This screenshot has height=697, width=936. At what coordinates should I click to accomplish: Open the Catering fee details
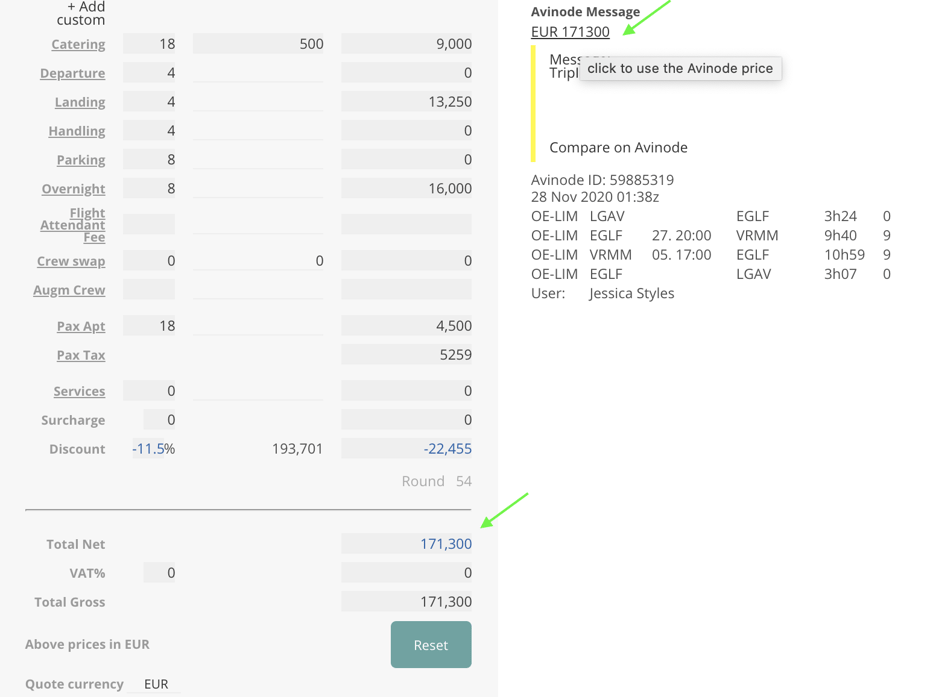tap(77, 44)
